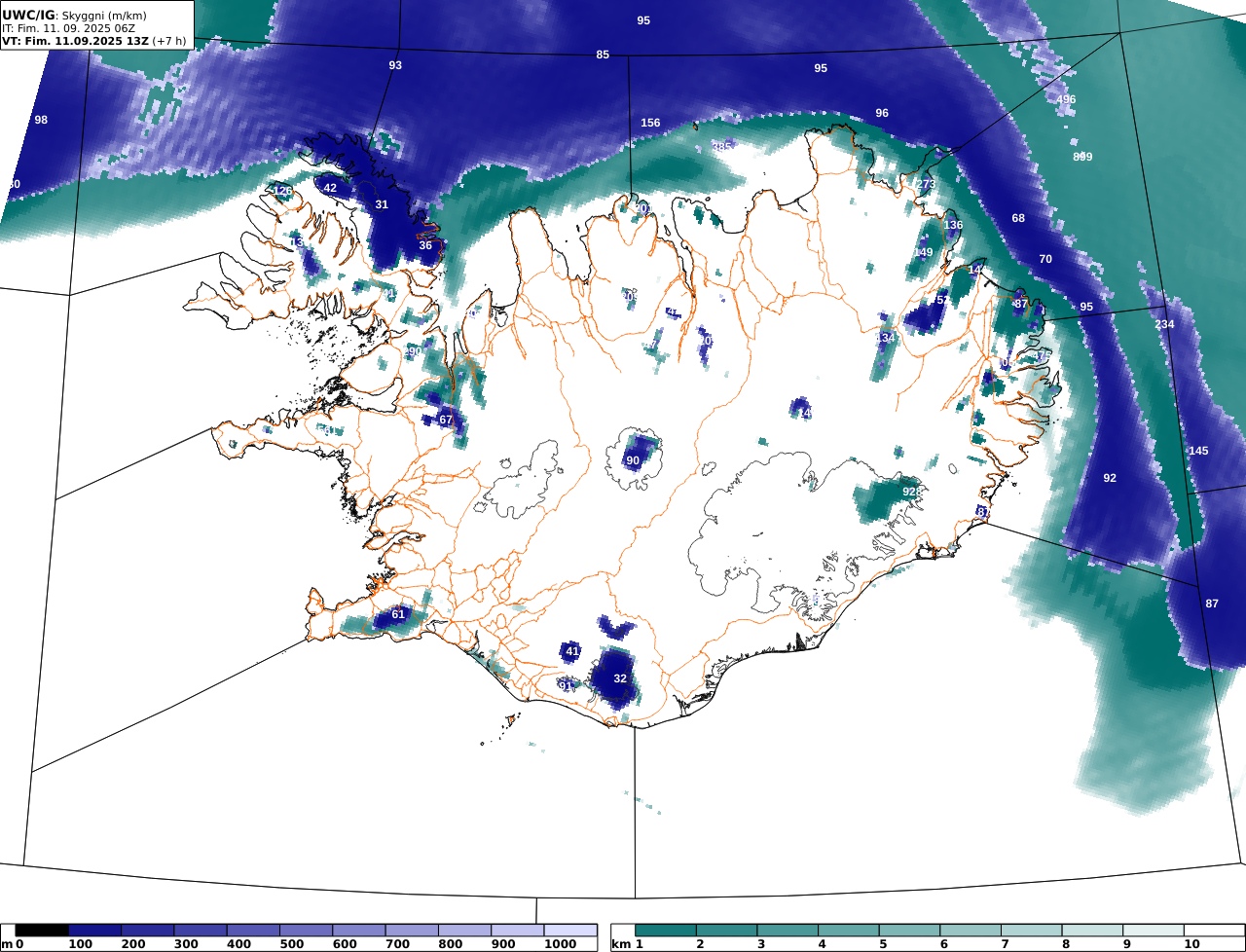Viewport: 1246px width, 952px height.
Task: Click the '10' tick label on the km scale
Action: [x=1191, y=945]
